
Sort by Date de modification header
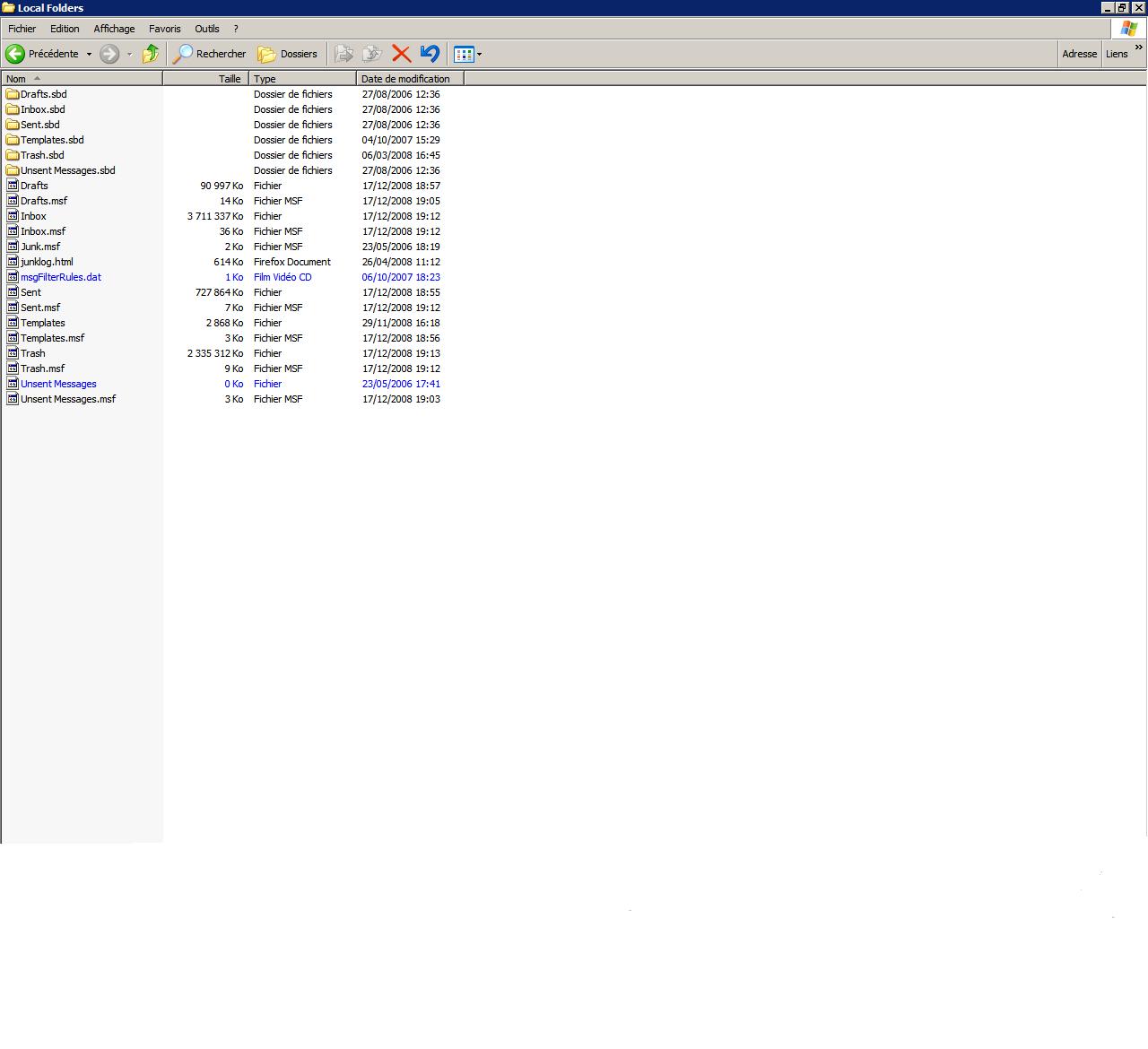(410, 79)
